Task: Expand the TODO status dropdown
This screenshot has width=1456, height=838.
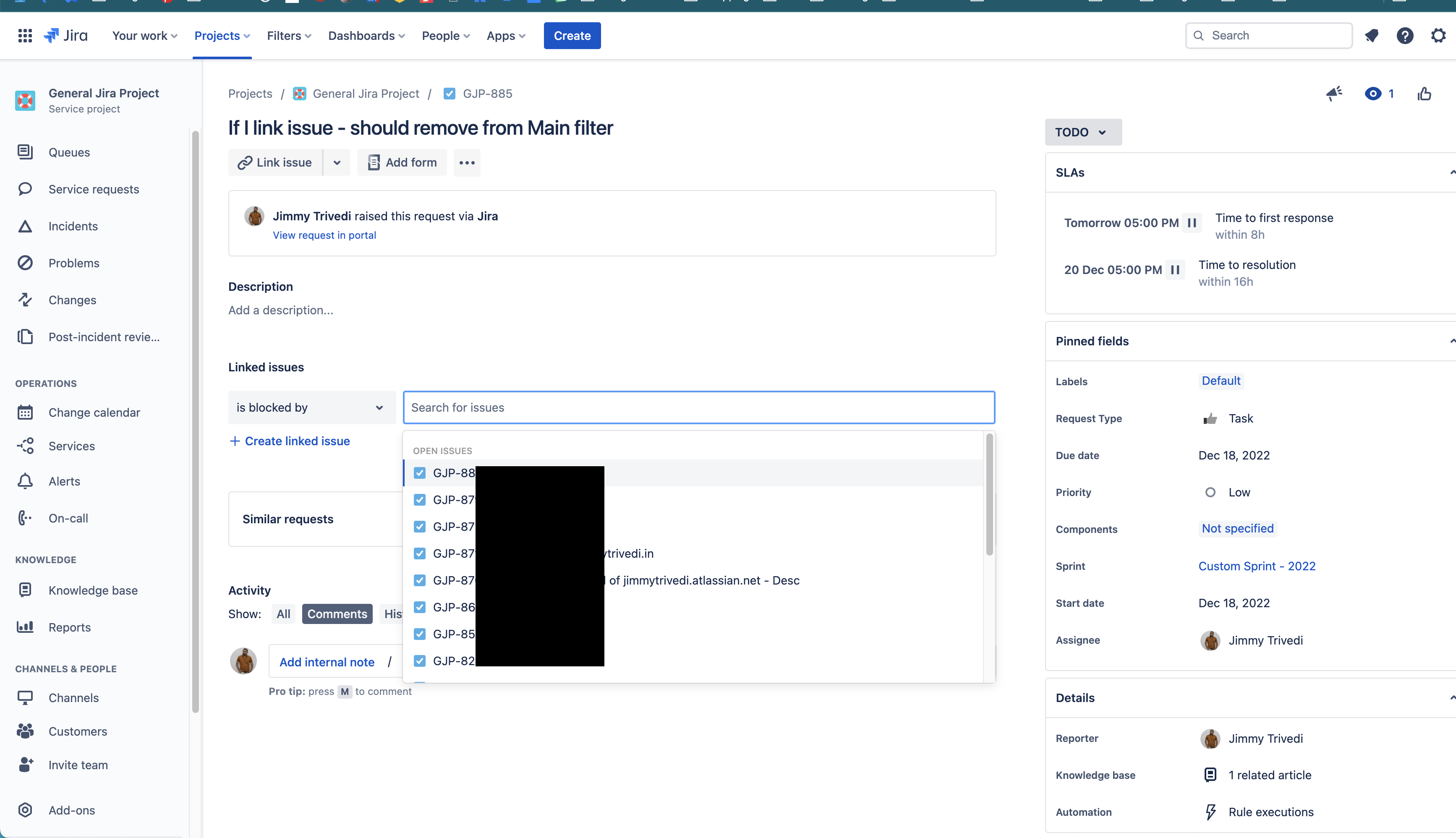Action: pyautogui.click(x=1082, y=132)
